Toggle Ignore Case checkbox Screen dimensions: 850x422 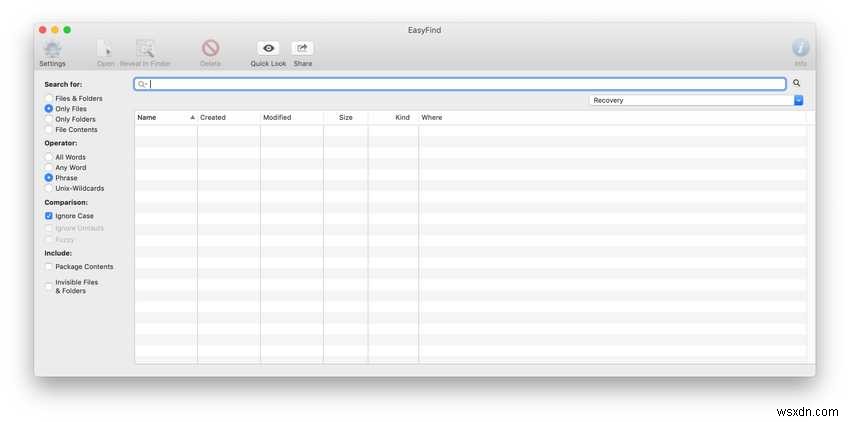coord(49,216)
